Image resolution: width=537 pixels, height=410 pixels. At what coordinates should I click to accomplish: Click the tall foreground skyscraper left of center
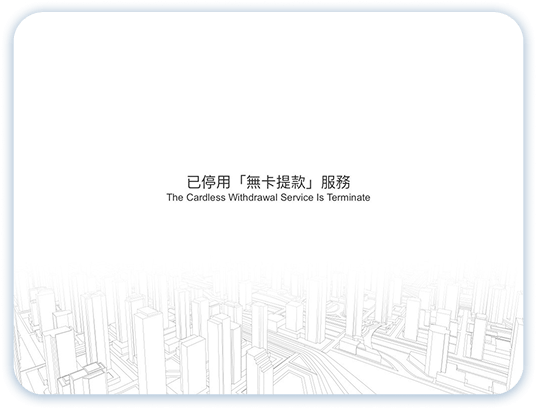click(x=150, y=349)
